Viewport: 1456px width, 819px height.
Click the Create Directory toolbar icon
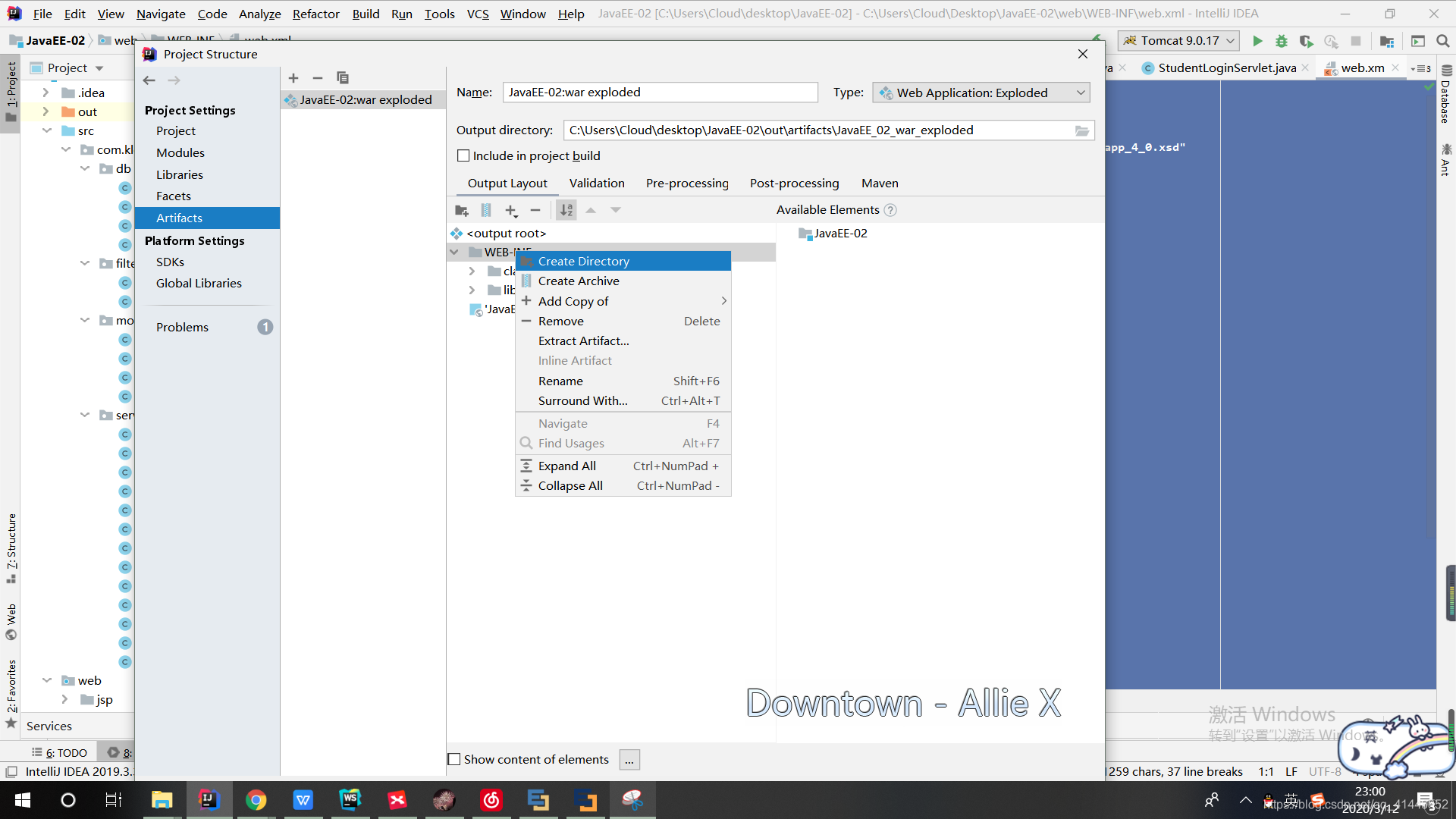pyautogui.click(x=461, y=210)
